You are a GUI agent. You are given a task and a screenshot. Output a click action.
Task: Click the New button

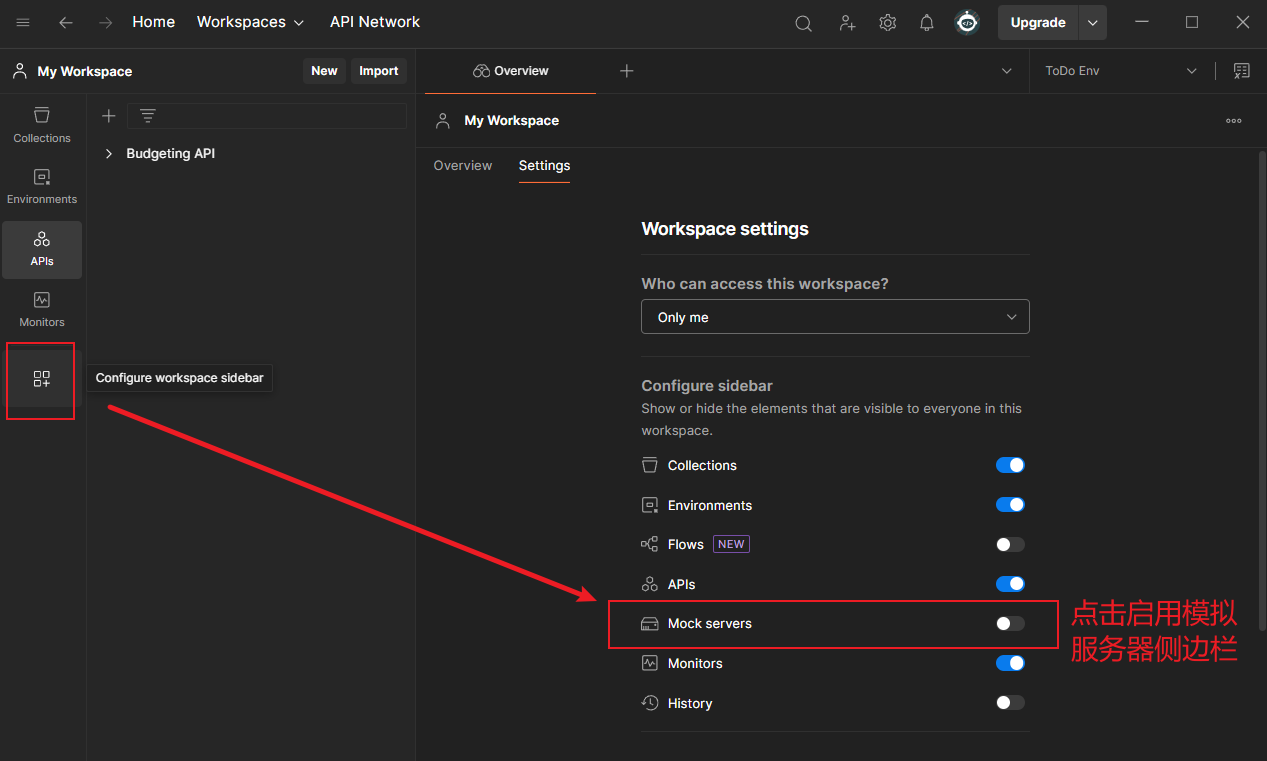(x=324, y=71)
